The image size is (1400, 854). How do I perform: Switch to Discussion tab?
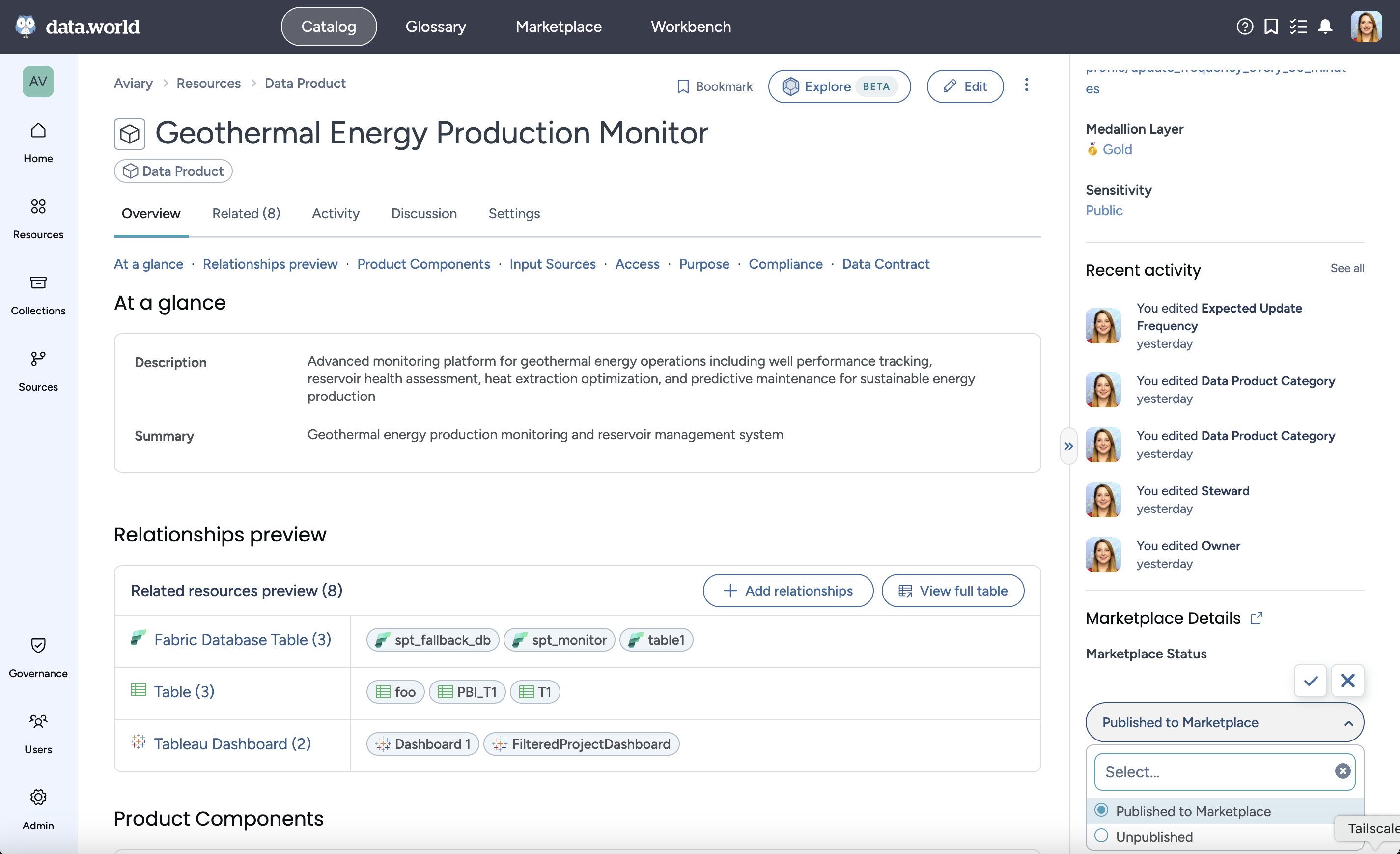[424, 213]
